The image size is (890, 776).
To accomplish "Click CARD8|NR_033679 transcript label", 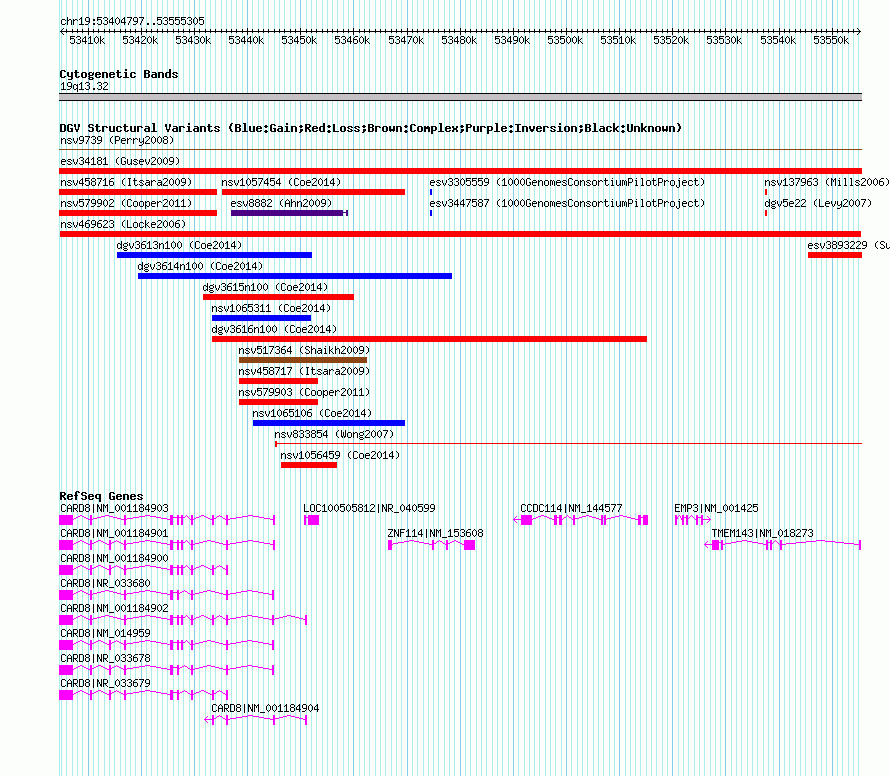I will coord(105,683).
